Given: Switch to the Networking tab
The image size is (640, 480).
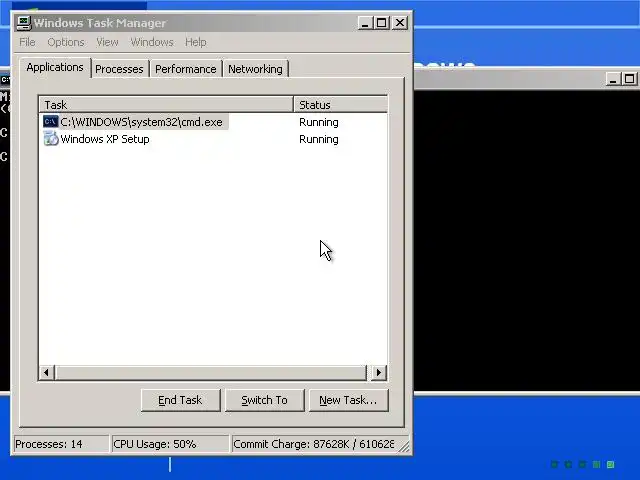Looking at the screenshot, I should pos(255,69).
